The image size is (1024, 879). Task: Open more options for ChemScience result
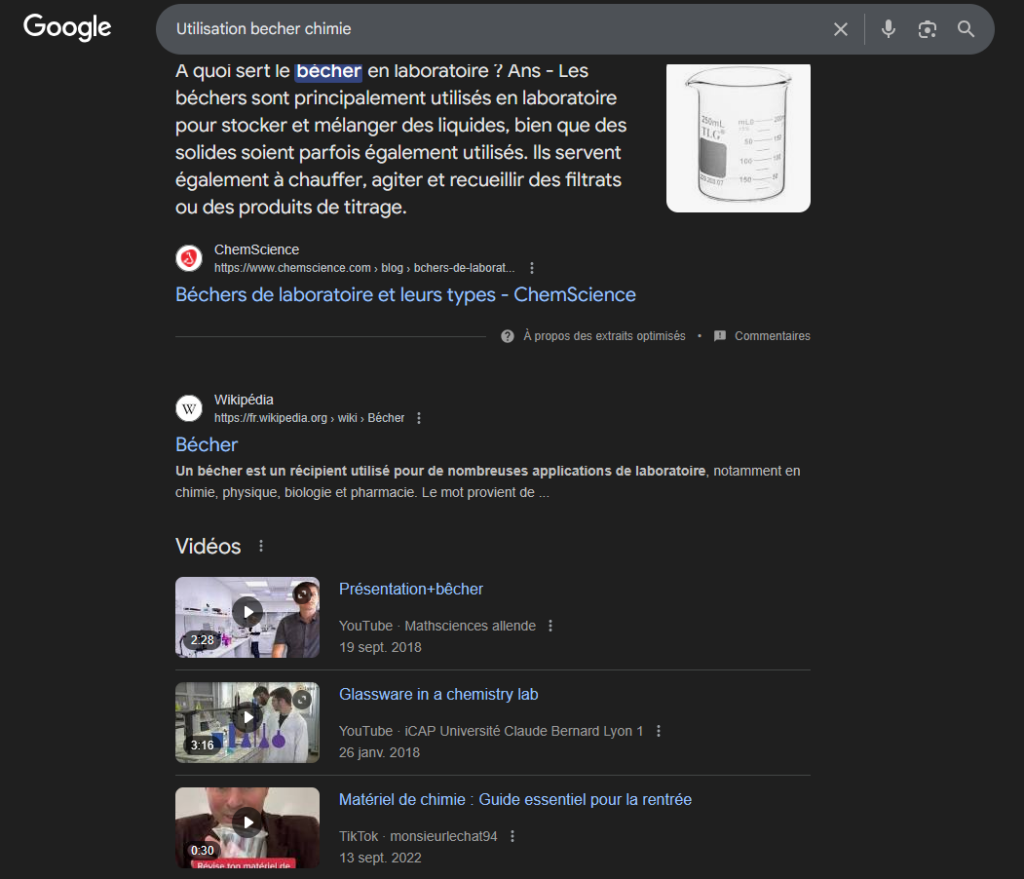click(532, 268)
